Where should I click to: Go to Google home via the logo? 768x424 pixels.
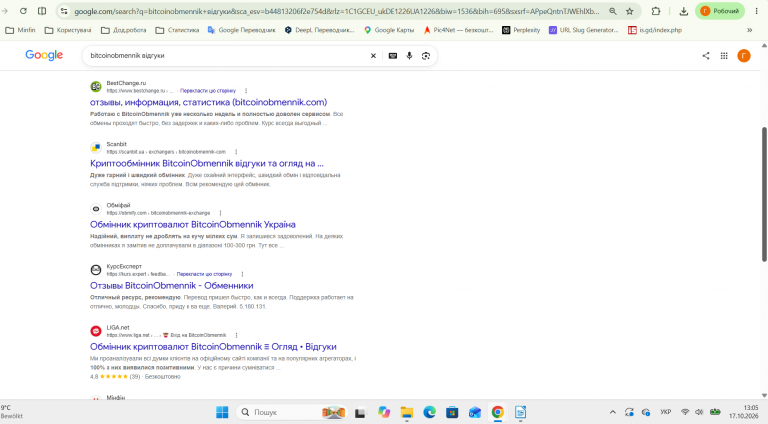(x=44, y=55)
